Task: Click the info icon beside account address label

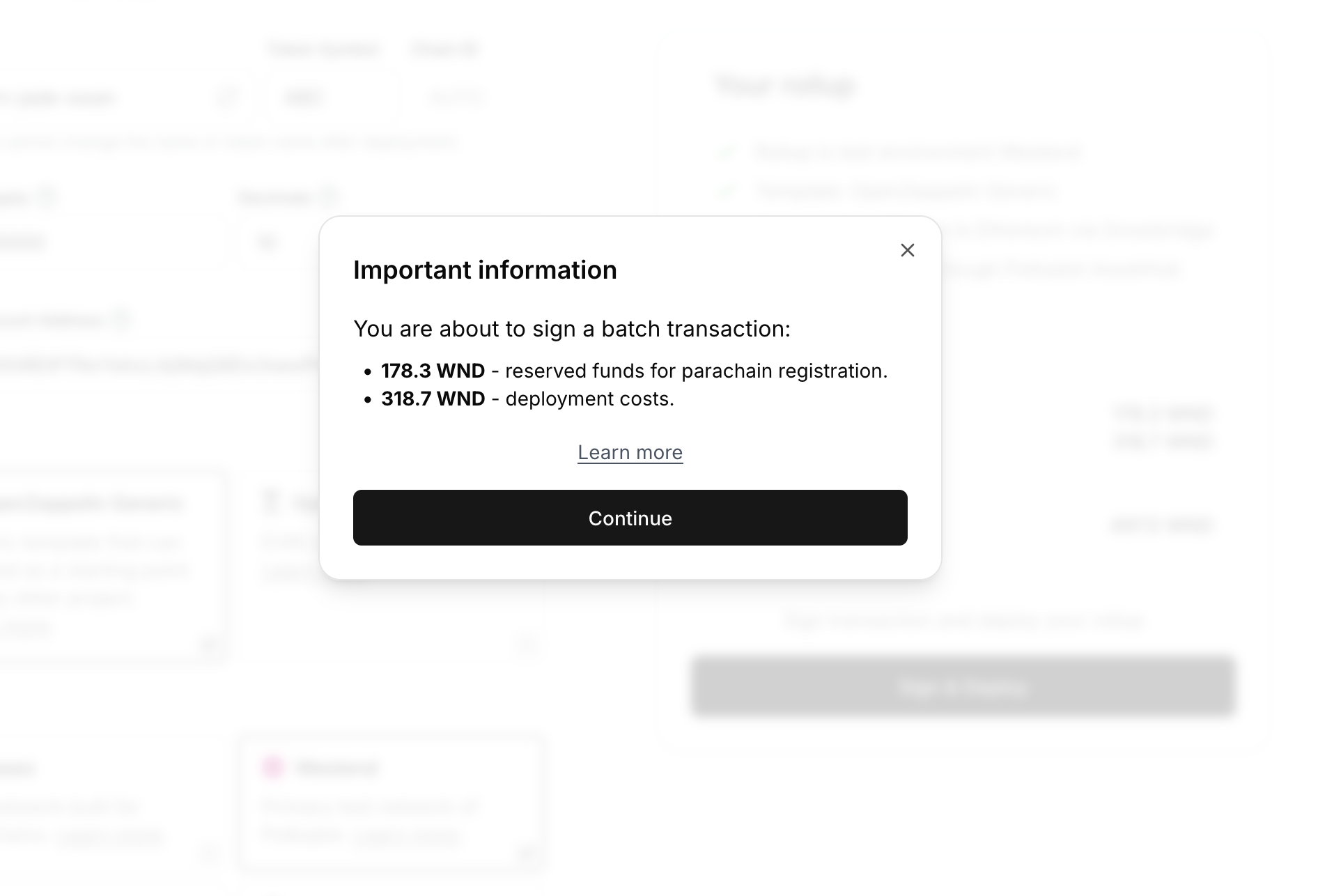Action: [x=121, y=320]
